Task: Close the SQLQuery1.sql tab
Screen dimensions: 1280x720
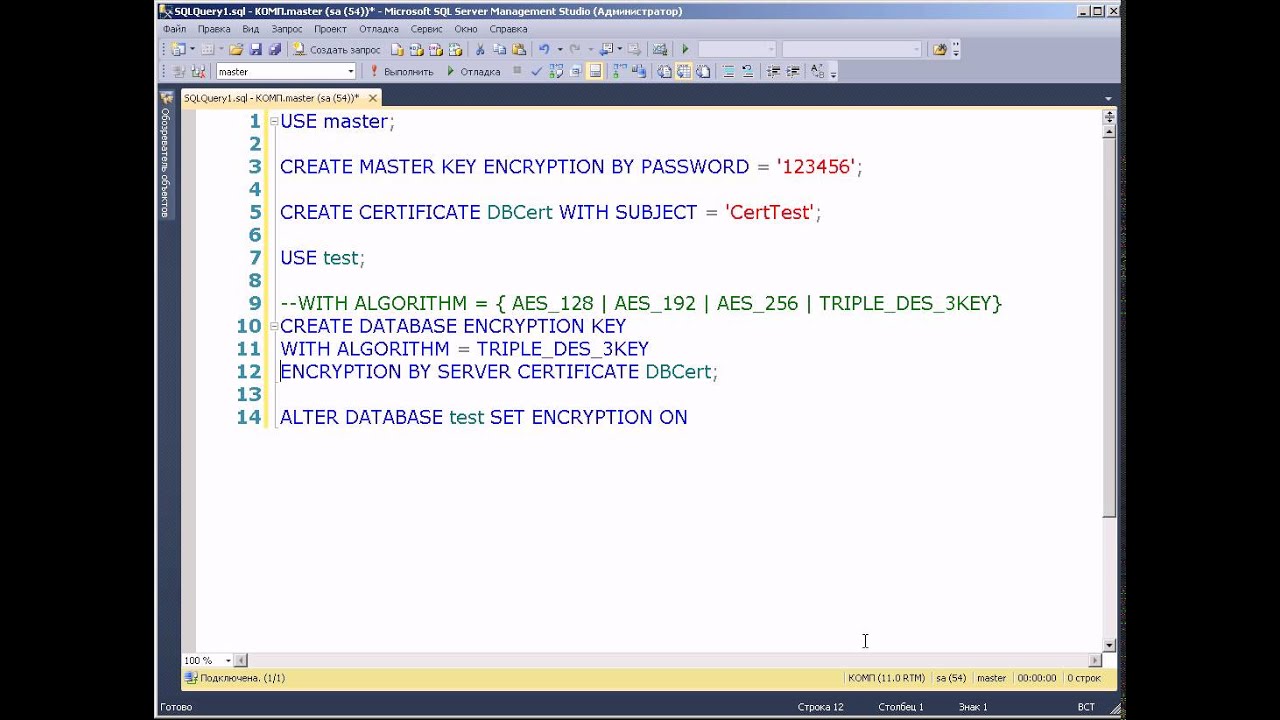Action: [x=373, y=98]
